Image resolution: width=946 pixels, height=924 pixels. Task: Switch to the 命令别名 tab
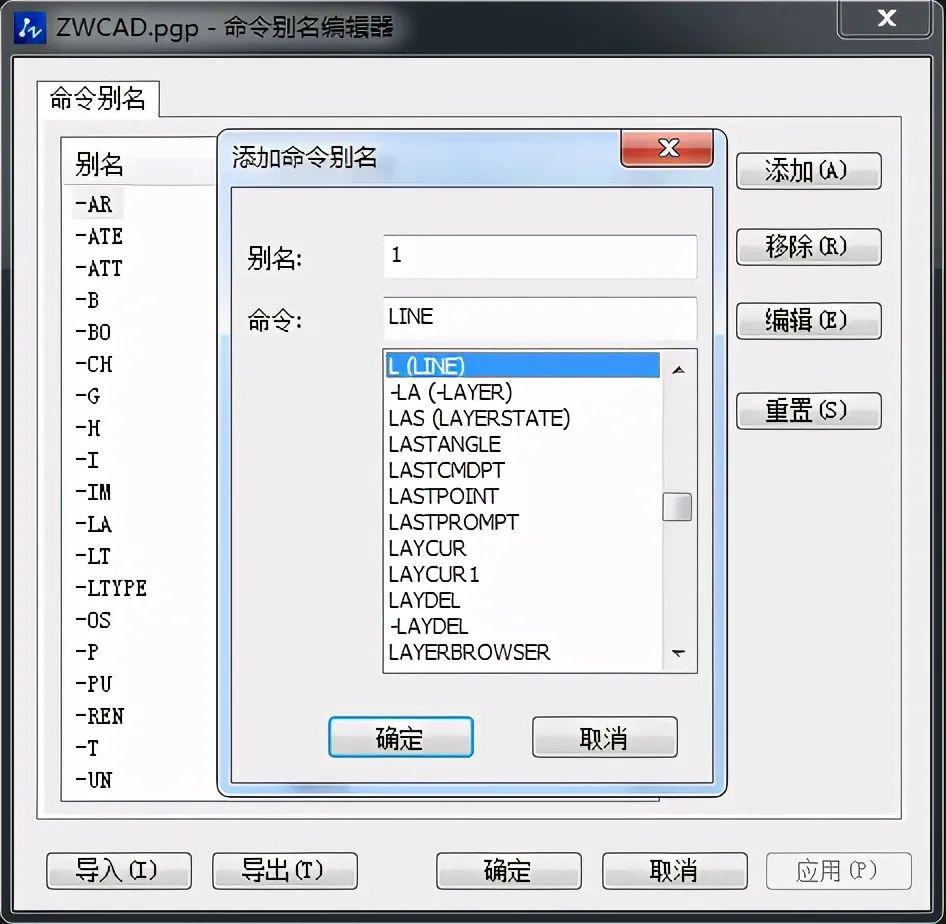coord(97,98)
